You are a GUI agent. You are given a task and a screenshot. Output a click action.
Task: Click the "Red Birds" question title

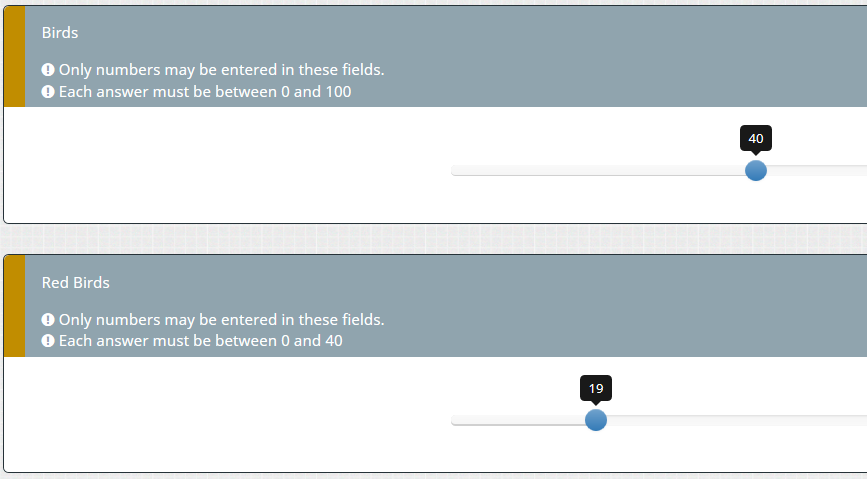[76, 283]
